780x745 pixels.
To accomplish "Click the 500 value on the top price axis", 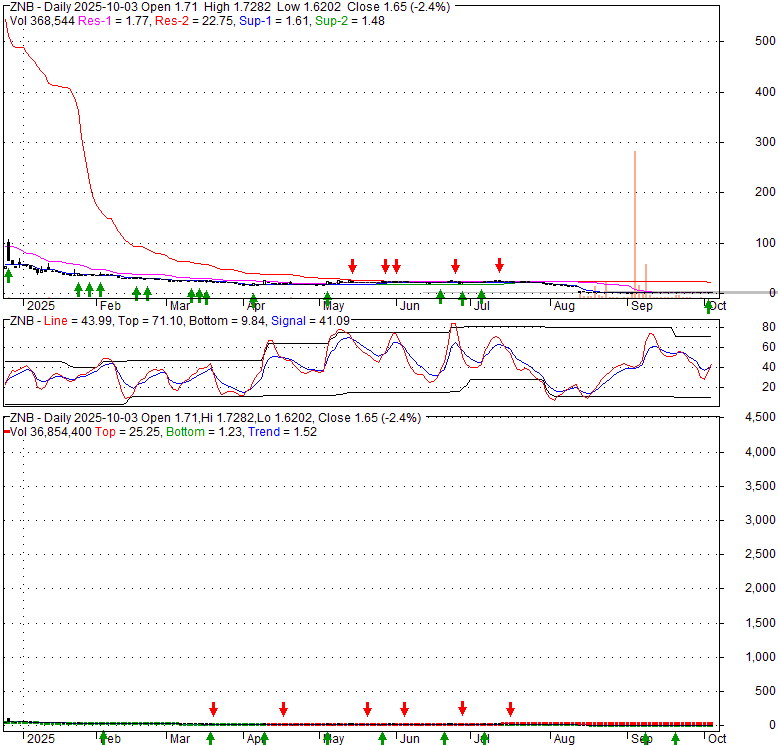I will 766,41.
